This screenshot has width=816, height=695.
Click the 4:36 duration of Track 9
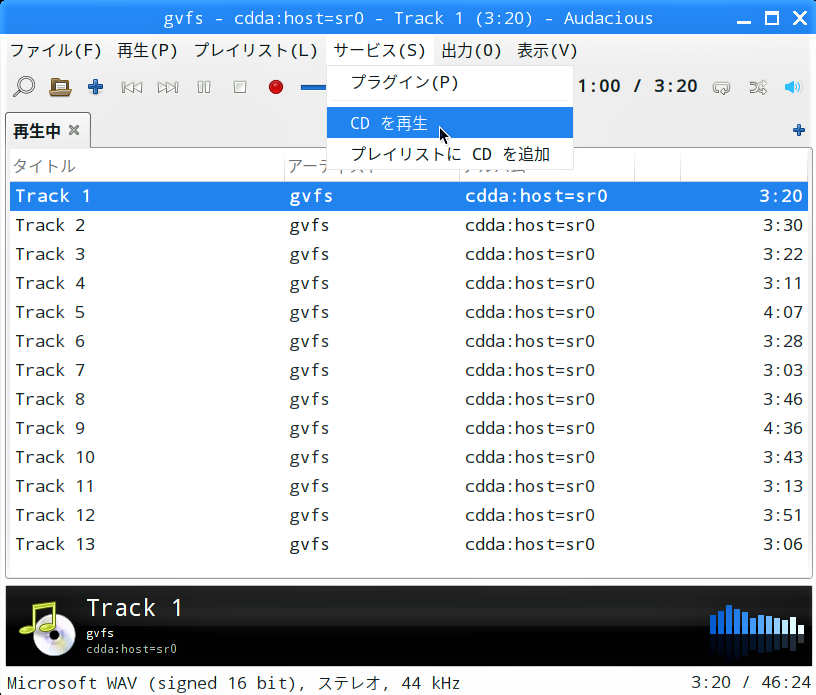point(783,428)
